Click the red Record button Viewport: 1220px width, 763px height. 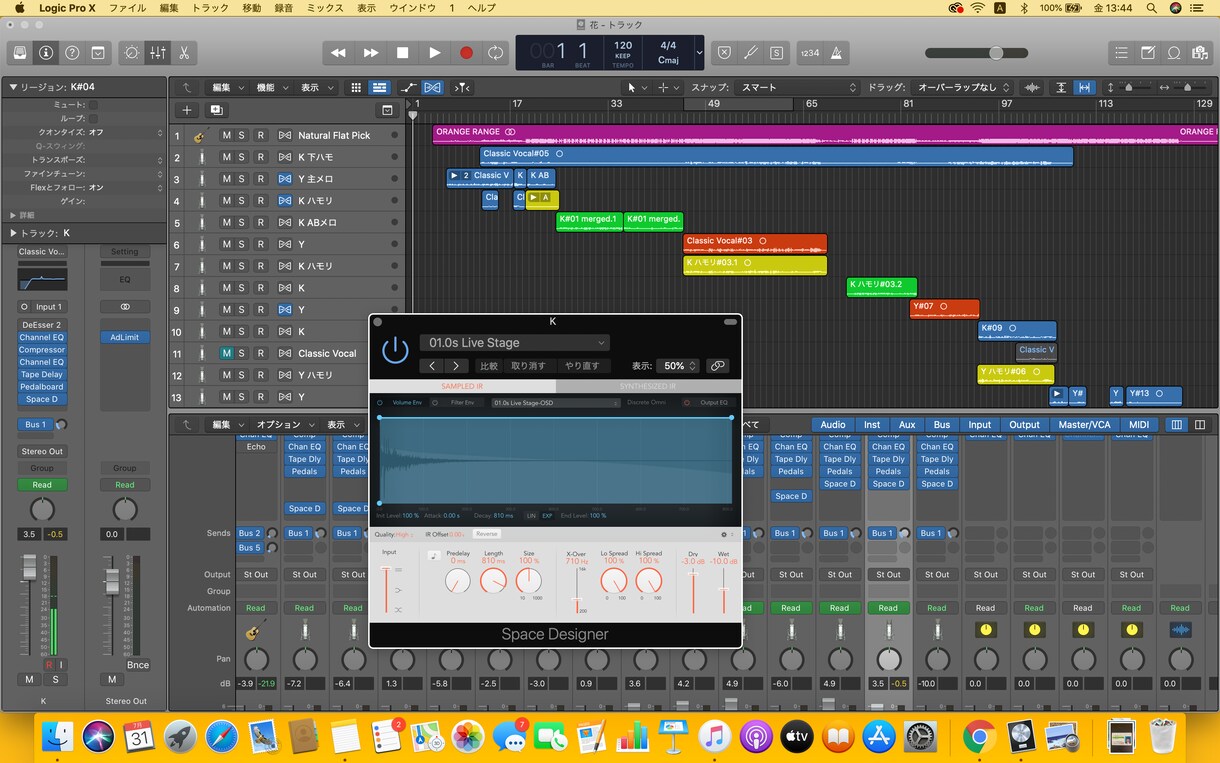[466, 53]
